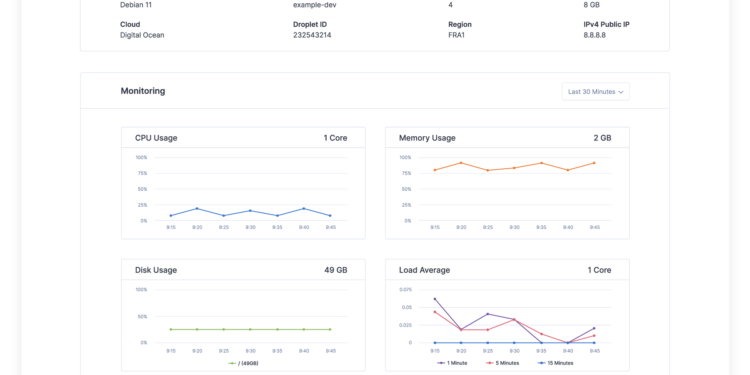The image size is (750, 375).
Task: Click the 15 Minutes load point at 9:25
Action: 488,342
